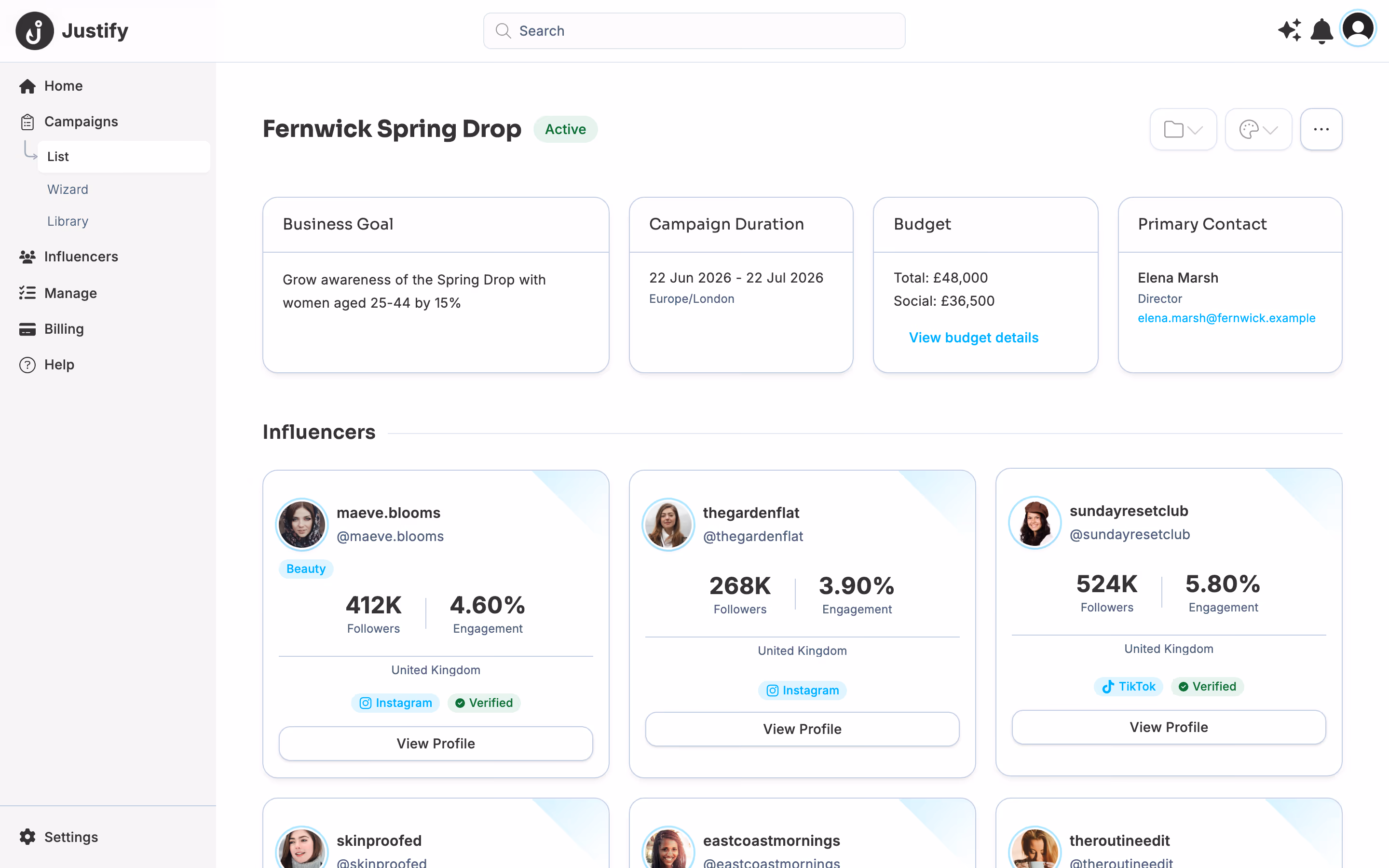This screenshot has width=1389, height=868.
Task: Open the notifications bell
Action: 1321,31
